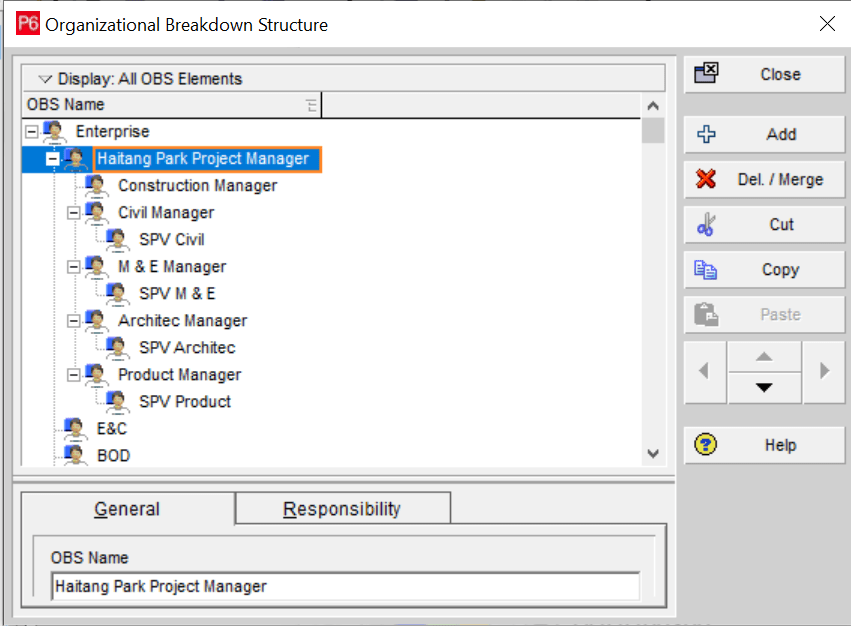Select SPV Product in the tree
This screenshot has width=851, height=626.
pyautogui.click(x=185, y=402)
